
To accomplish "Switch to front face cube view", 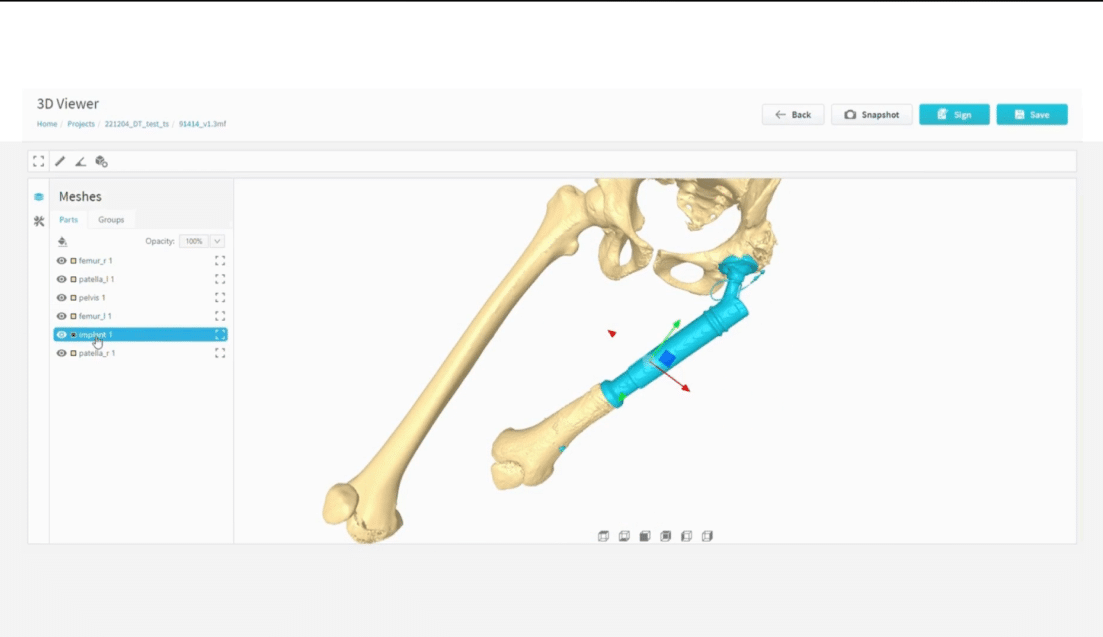I will click(645, 536).
